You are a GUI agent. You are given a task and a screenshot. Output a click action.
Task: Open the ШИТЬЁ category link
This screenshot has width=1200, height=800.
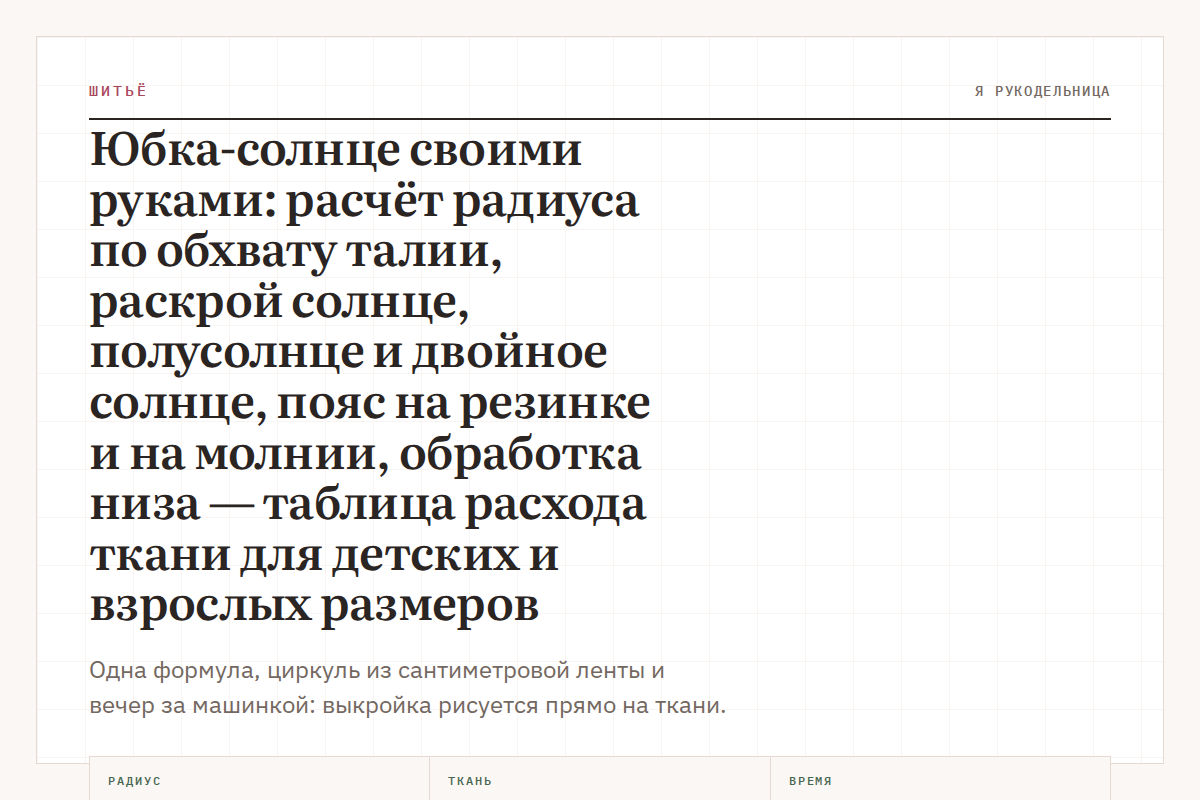pyautogui.click(x=118, y=91)
